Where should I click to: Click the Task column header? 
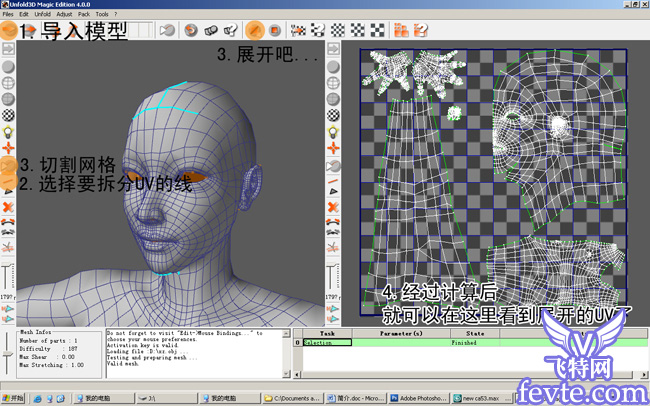pos(327,333)
